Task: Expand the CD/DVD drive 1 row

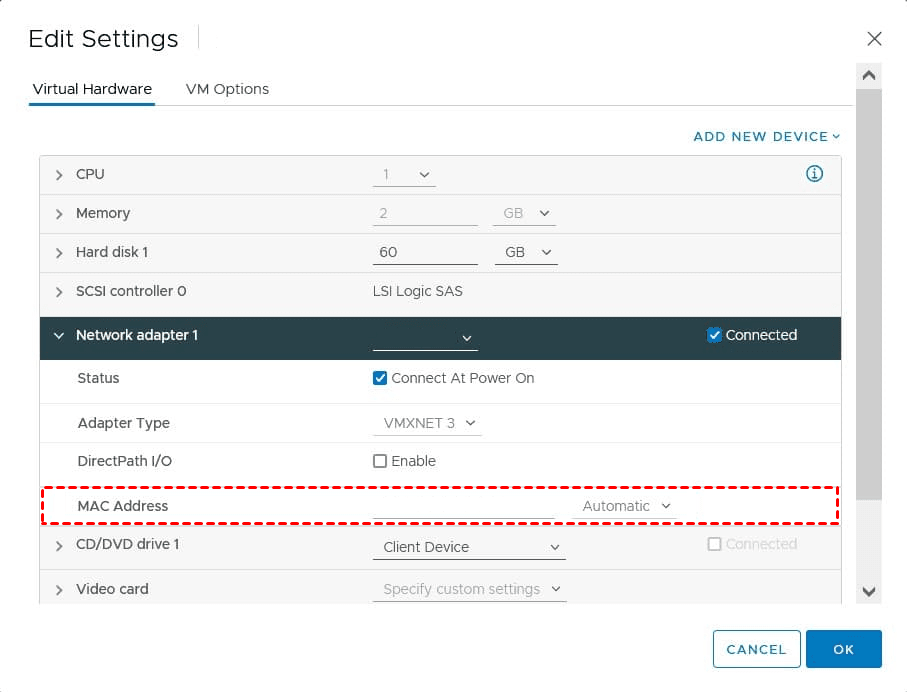Action: pyautogui.click(x=59, y=545)
